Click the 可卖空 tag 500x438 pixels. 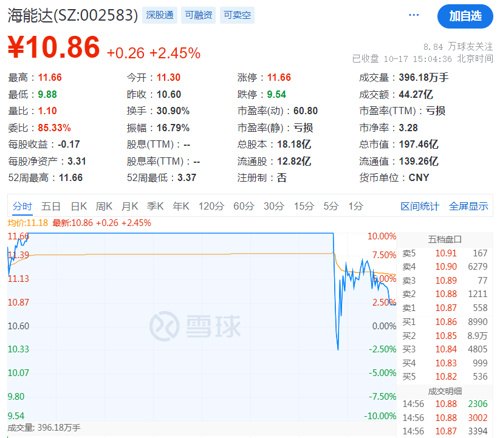tap(237, 15)
